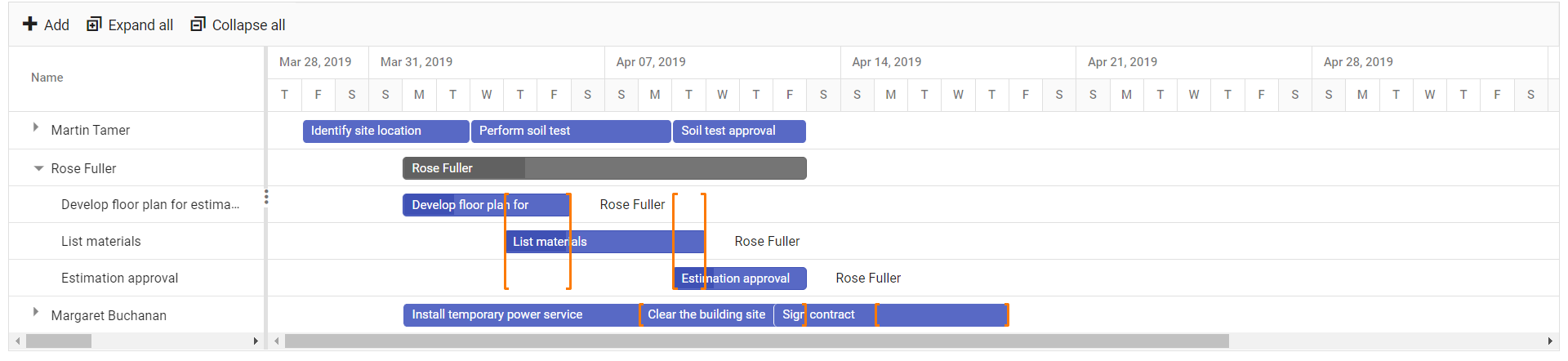Viewport: 1568px width, 361px height.
Task: Click the Install temporary power service taskbar
Action: (520, 315)
